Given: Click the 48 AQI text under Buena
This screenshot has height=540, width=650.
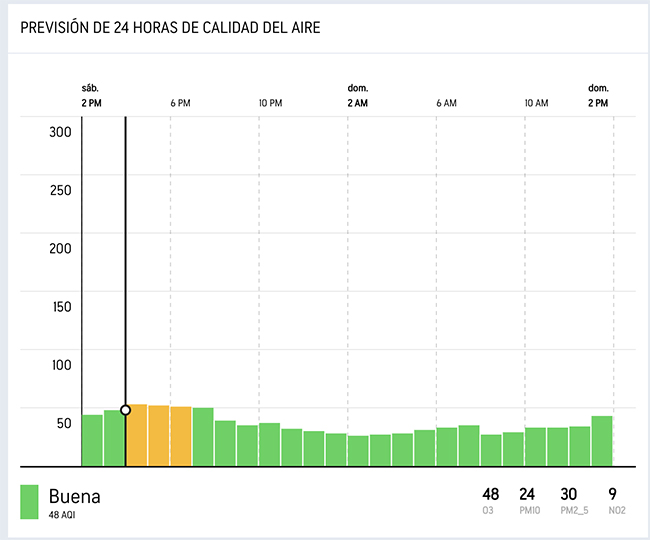Looking at the screenshot, I should click(62, 515).
